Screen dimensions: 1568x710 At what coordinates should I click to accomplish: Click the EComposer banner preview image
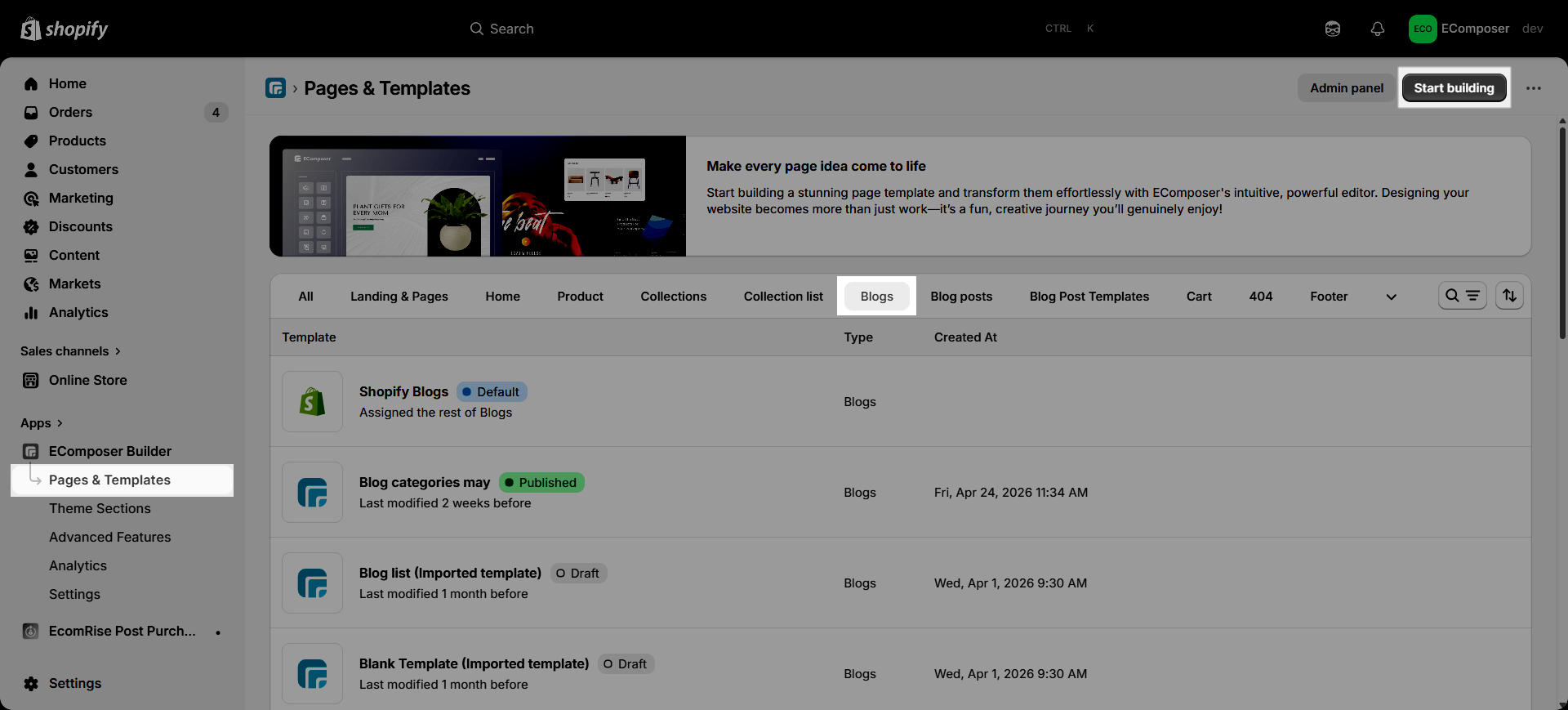click(x=478, y=196)
